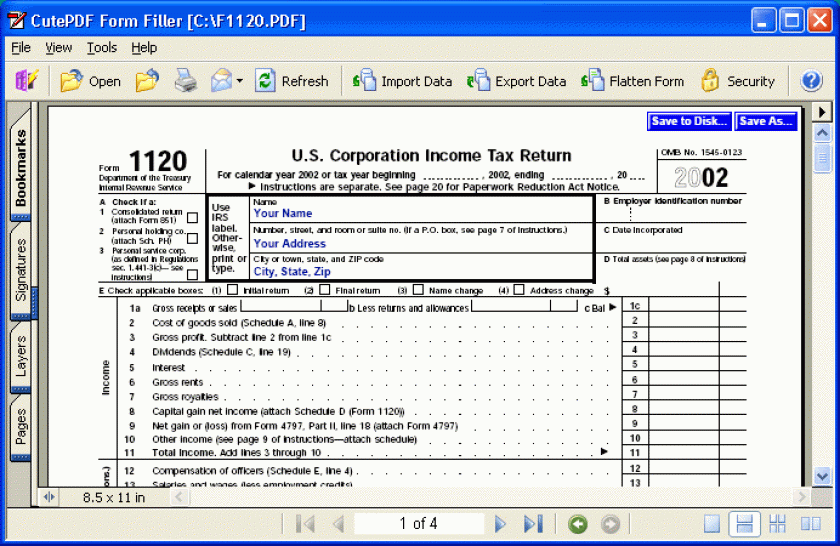Viewport: 840px width, 546px height.
Task: Click the CutePDF purple book icon in toolbar
Action: coord(27,81)
